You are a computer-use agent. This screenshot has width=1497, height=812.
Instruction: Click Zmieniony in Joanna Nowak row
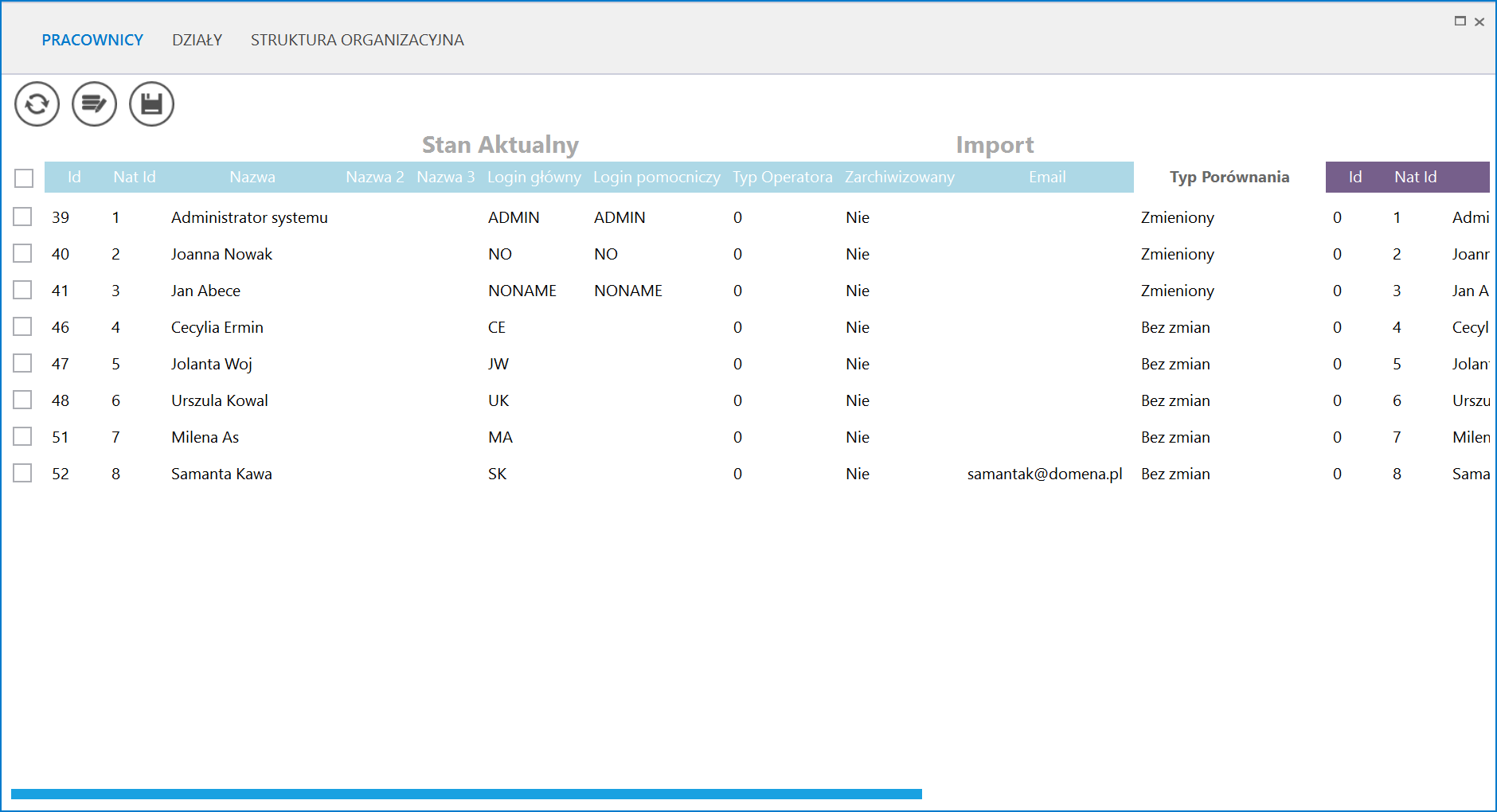[x=1178, y=254]
